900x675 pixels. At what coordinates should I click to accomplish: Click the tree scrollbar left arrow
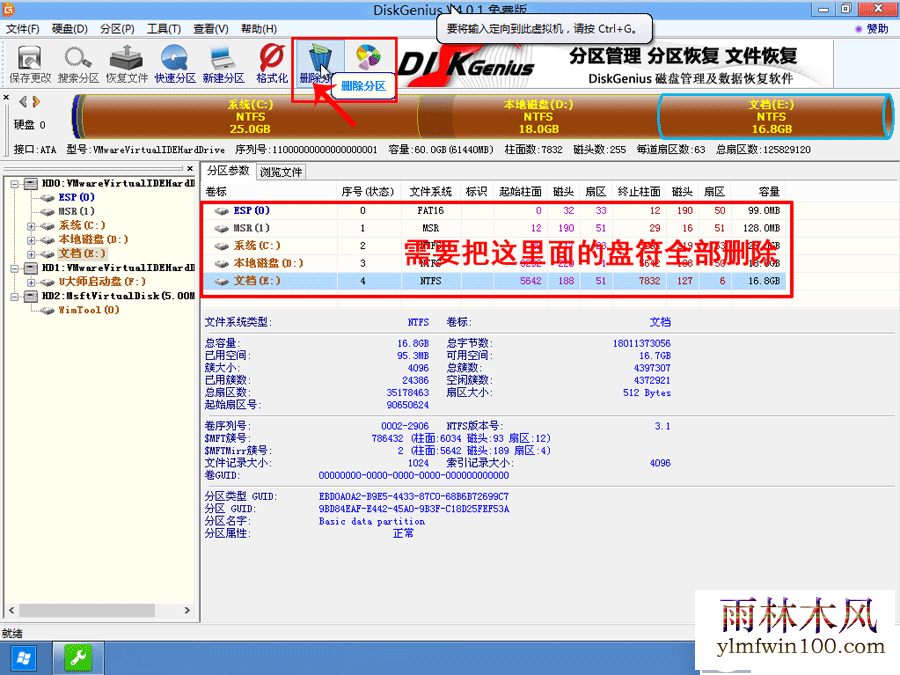click(11, 610)
